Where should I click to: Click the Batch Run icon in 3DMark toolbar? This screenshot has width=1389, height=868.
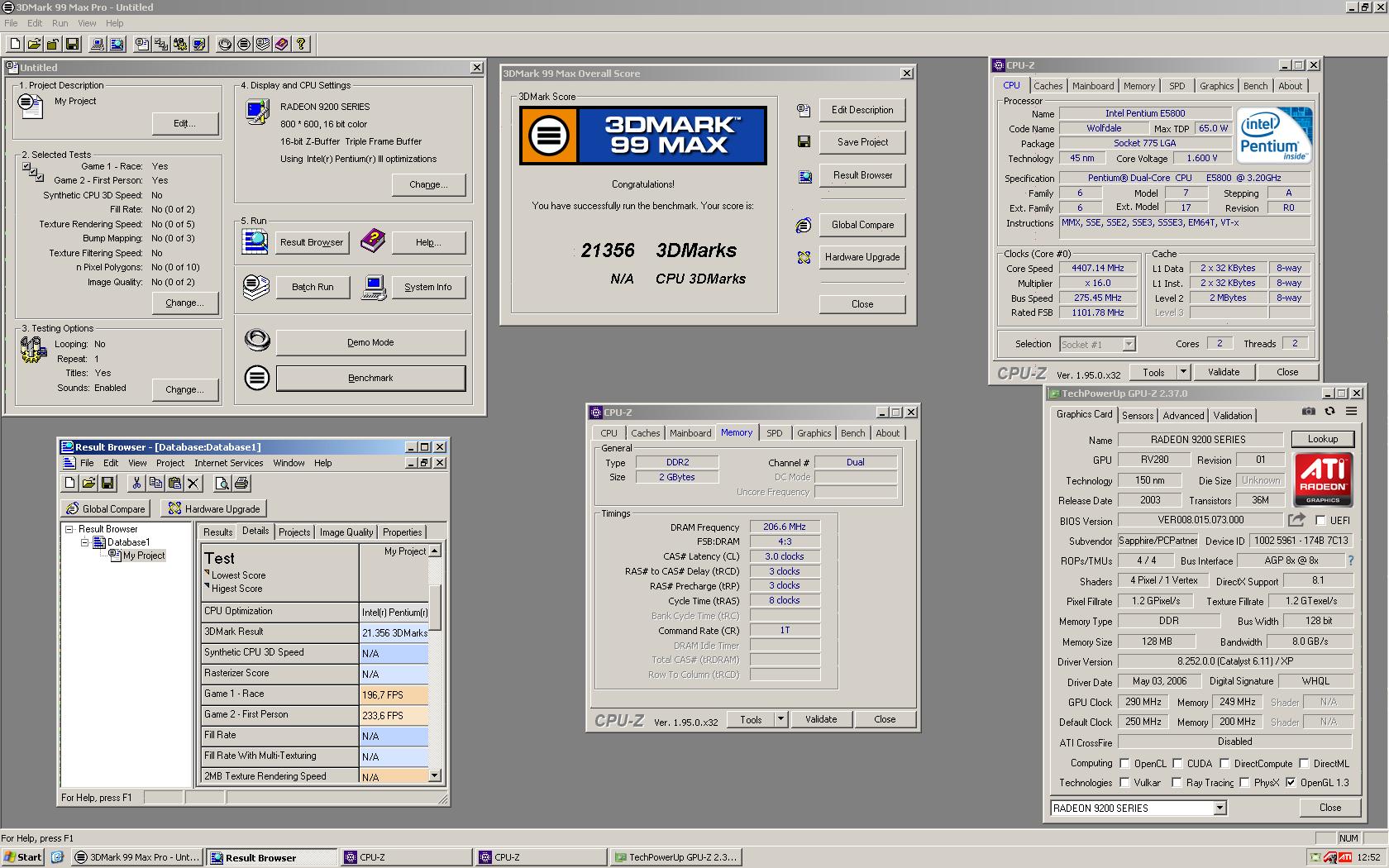[x=263, y=44]
